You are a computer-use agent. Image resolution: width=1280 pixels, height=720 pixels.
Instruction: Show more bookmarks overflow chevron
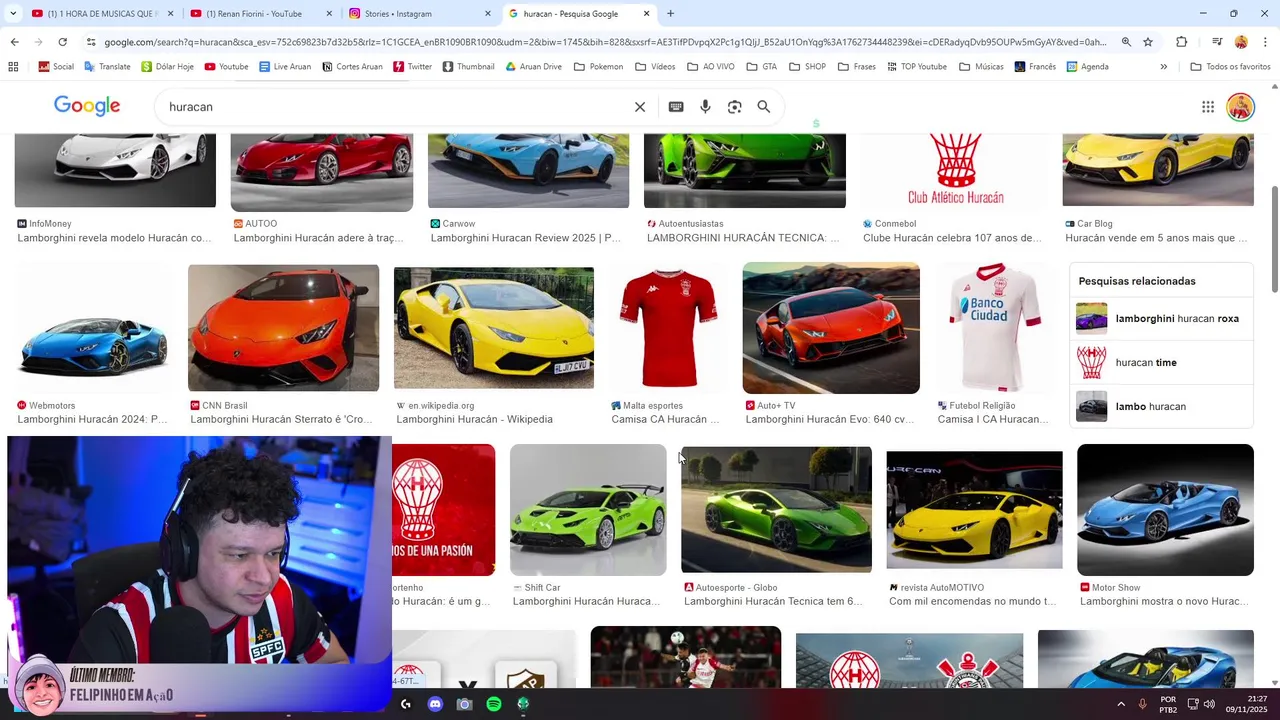(x=1163, y=67)
